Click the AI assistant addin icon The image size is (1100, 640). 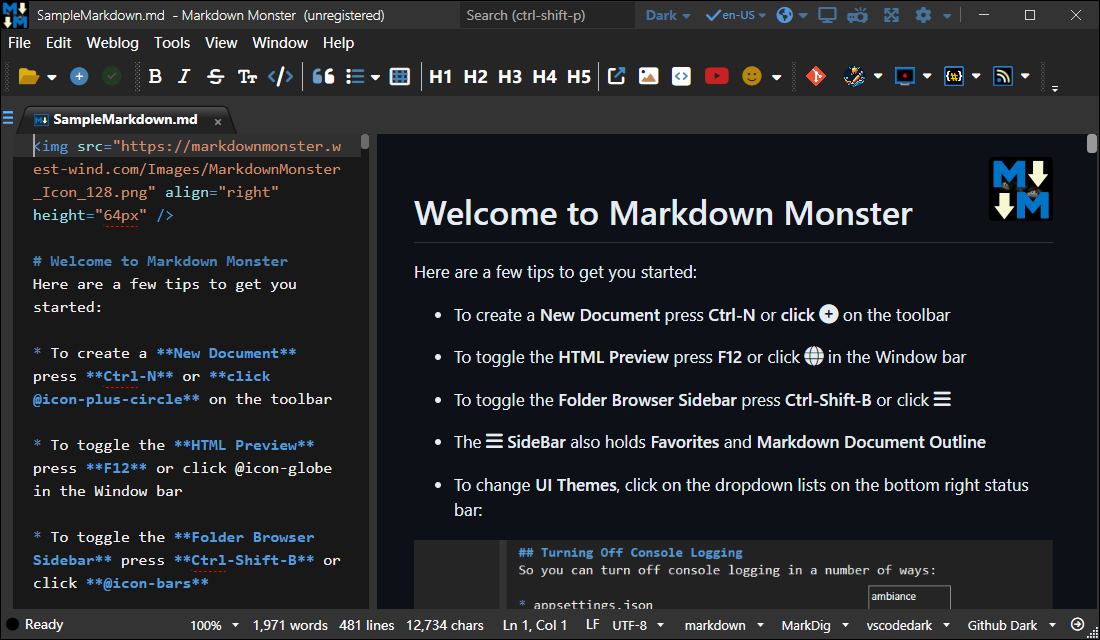coord(854,76)
